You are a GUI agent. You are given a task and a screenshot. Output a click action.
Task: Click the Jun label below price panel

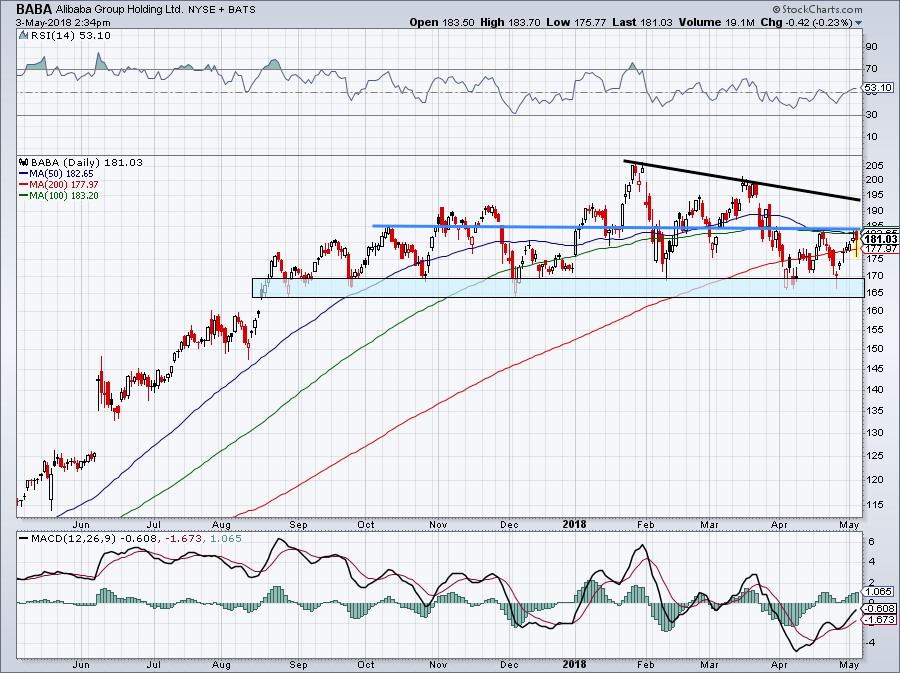(x=82, y=524)
